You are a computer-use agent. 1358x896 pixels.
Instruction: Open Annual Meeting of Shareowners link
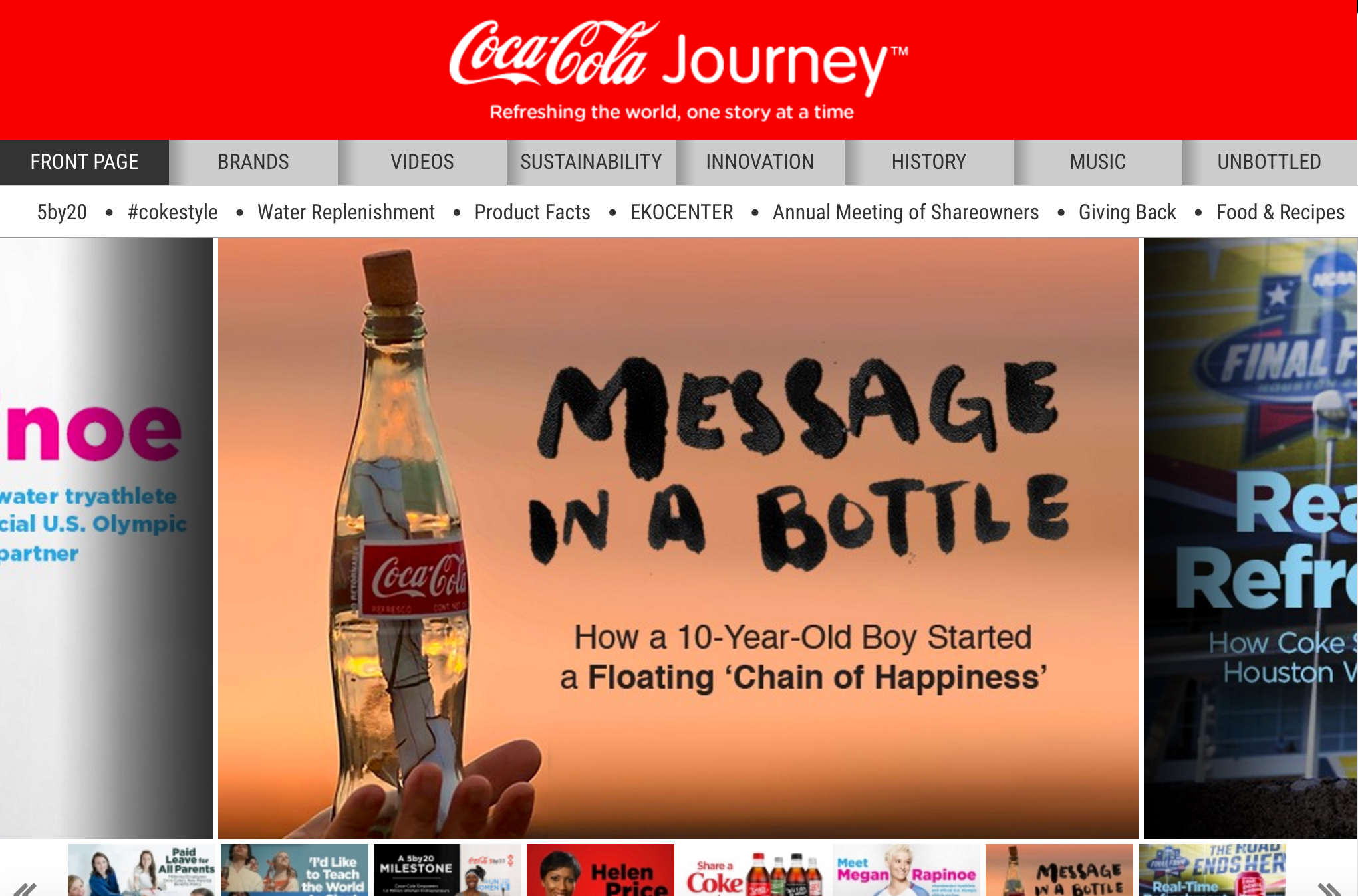tap(906, 212)
